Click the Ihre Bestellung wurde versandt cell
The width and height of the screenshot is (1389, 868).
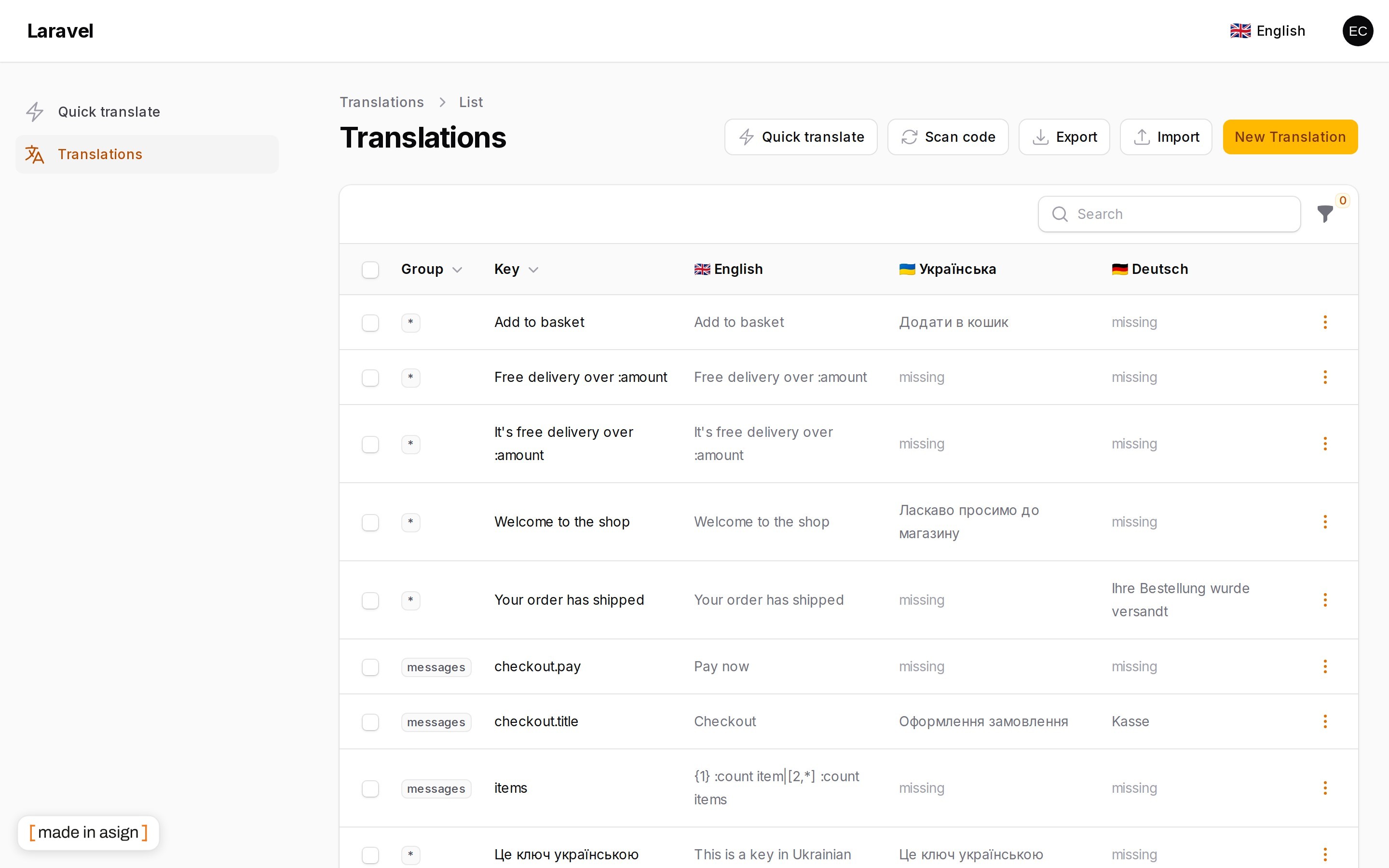[1180, 600]
